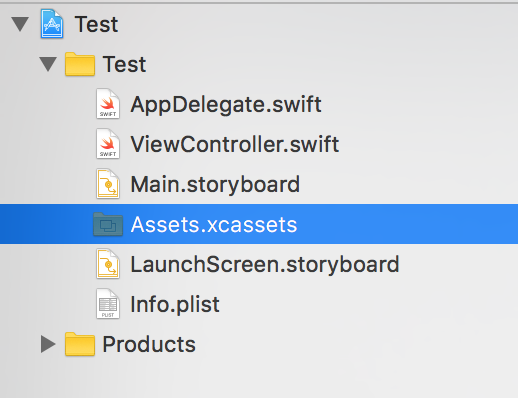The height and width of the screenshot is (398, 518).
Task: Select the Products group label
Action: tap(149, 344)
